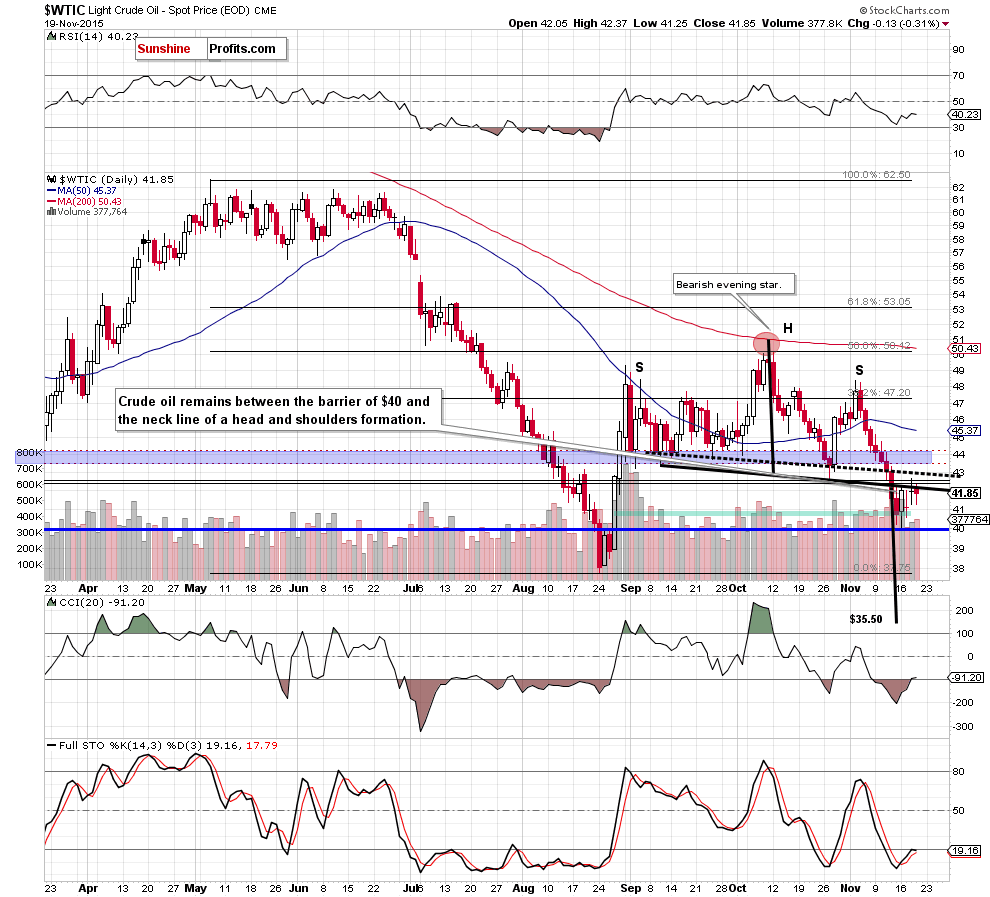Click the volume bars icon in legend

[51, 212]
